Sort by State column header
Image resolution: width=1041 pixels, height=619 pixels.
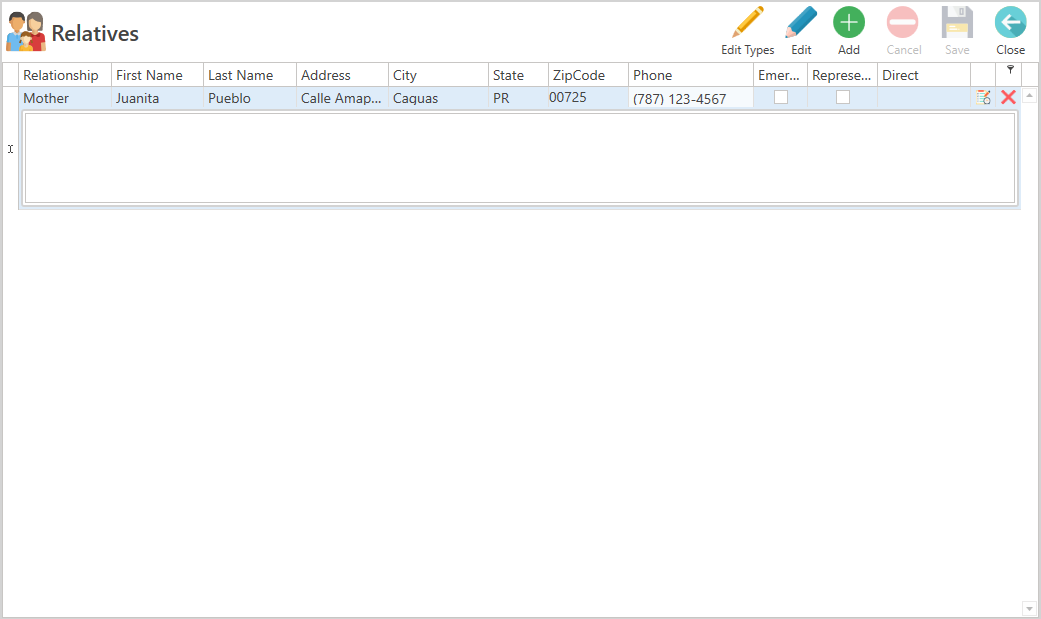point(519,75)
